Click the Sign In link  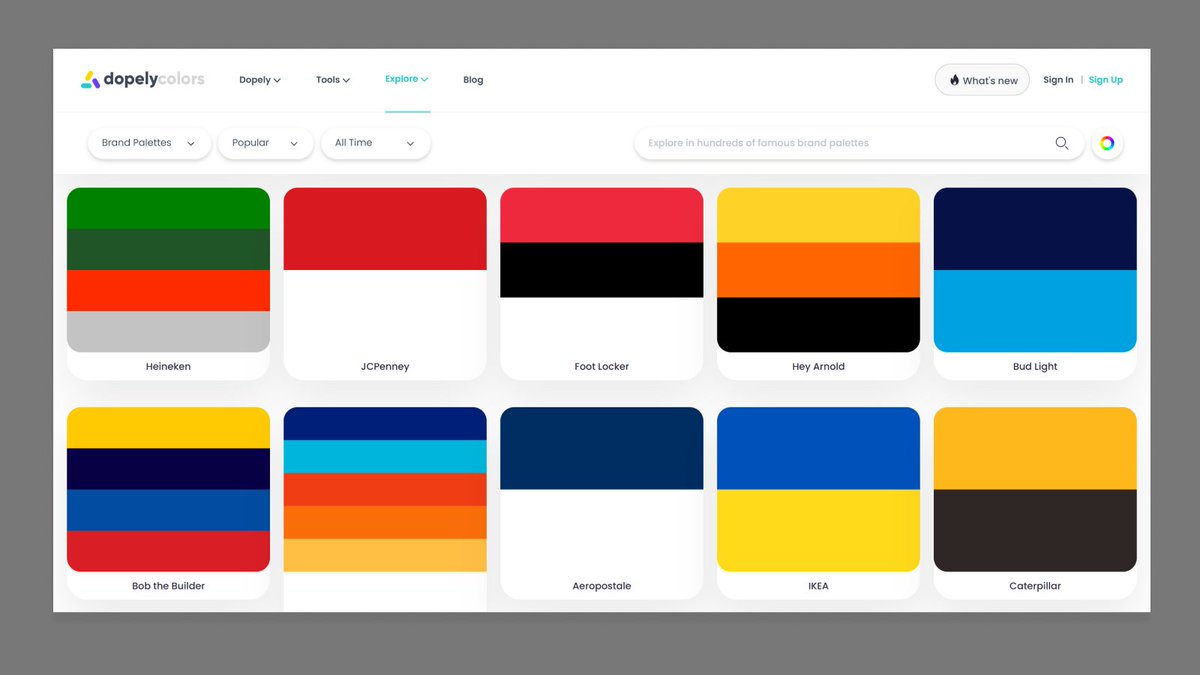1058,80
